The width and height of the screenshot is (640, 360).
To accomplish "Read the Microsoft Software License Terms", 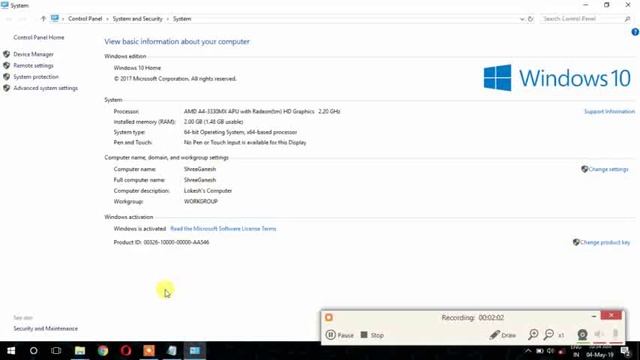I will click(223, 229).
